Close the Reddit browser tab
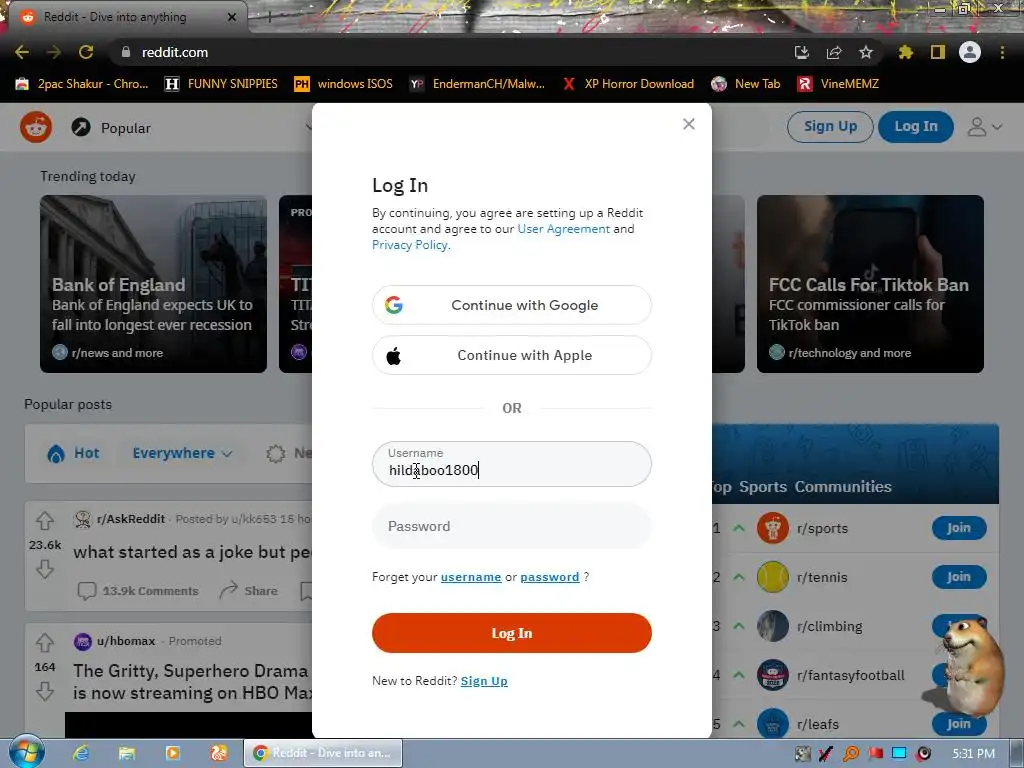The height and width of the screenshot is (768, 1024). [232, 17]
